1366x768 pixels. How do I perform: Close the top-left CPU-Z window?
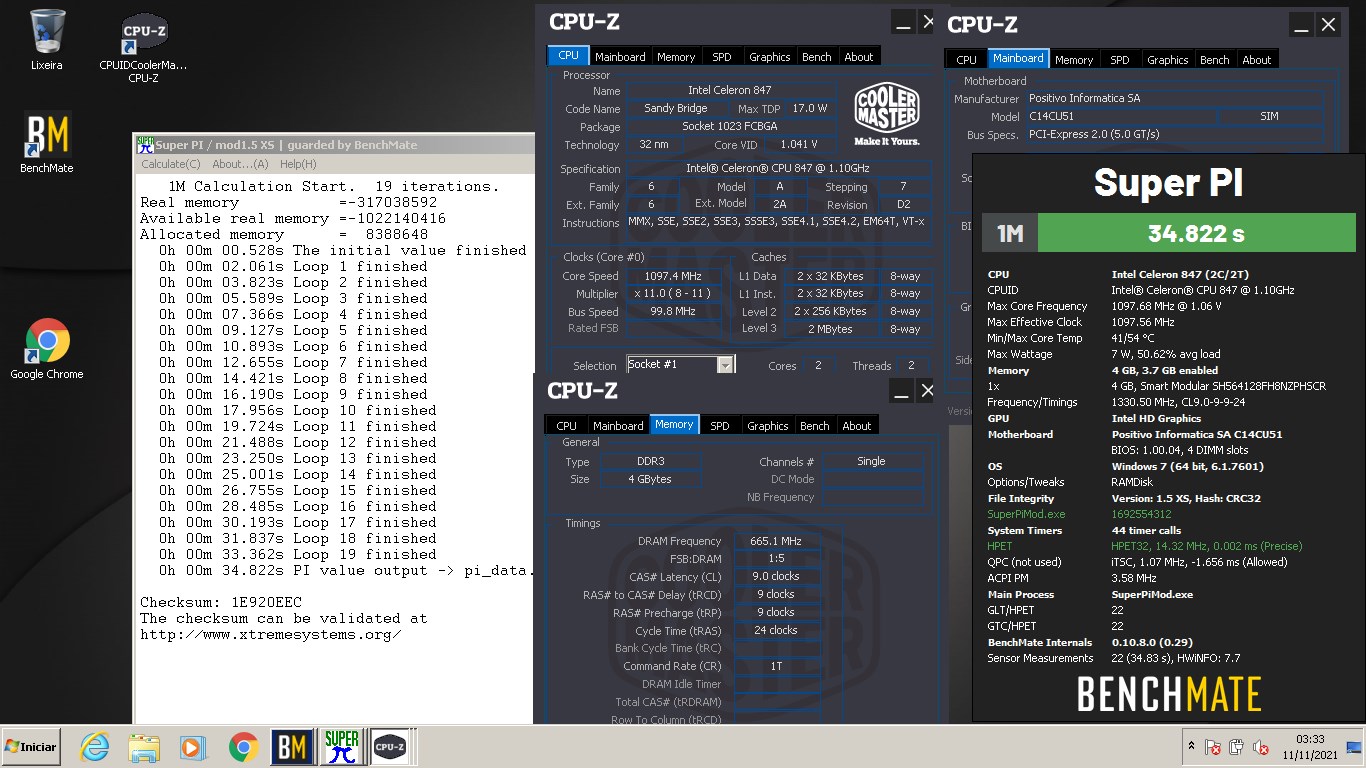928,23
